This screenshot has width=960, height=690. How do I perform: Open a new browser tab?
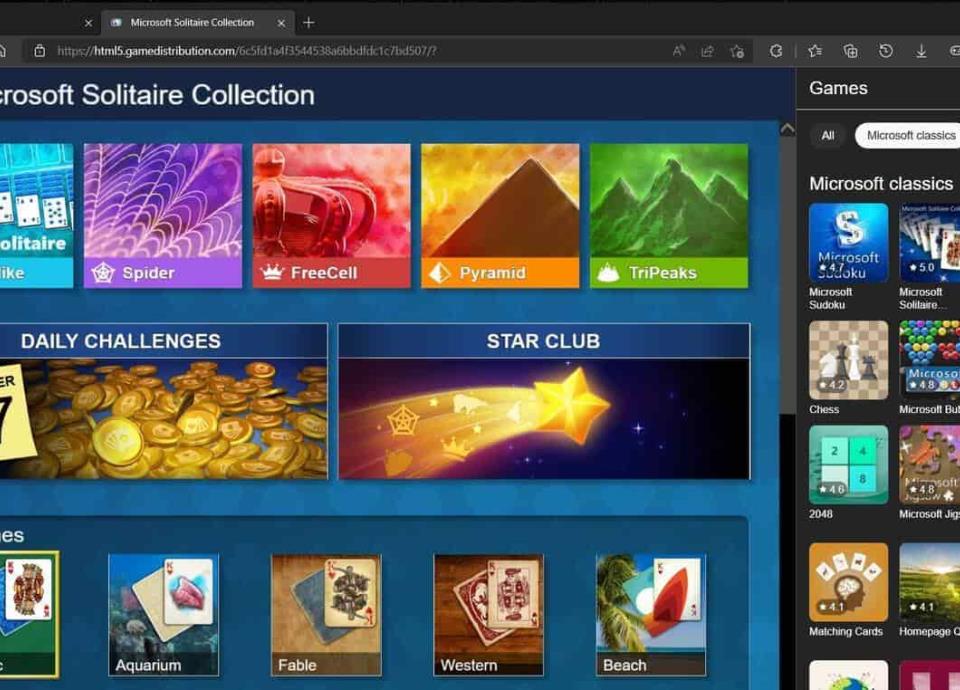(x=308, y=22)
